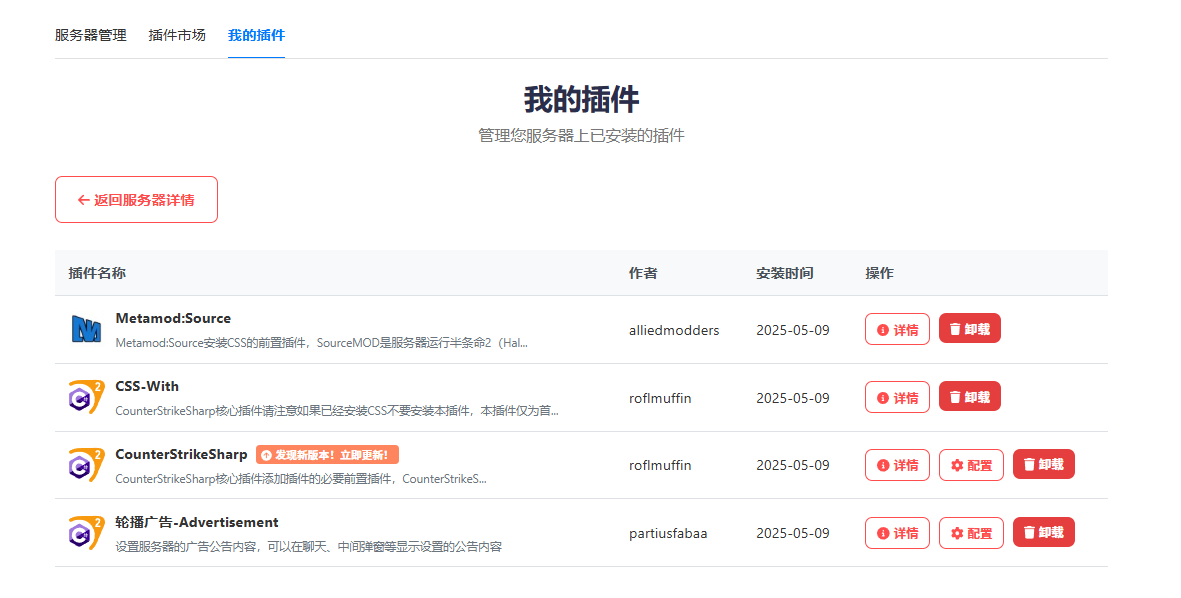Click 发现新版本!立即更新! badge
This screenshot has width=1181, height=598.
click(x=327, y=455)
